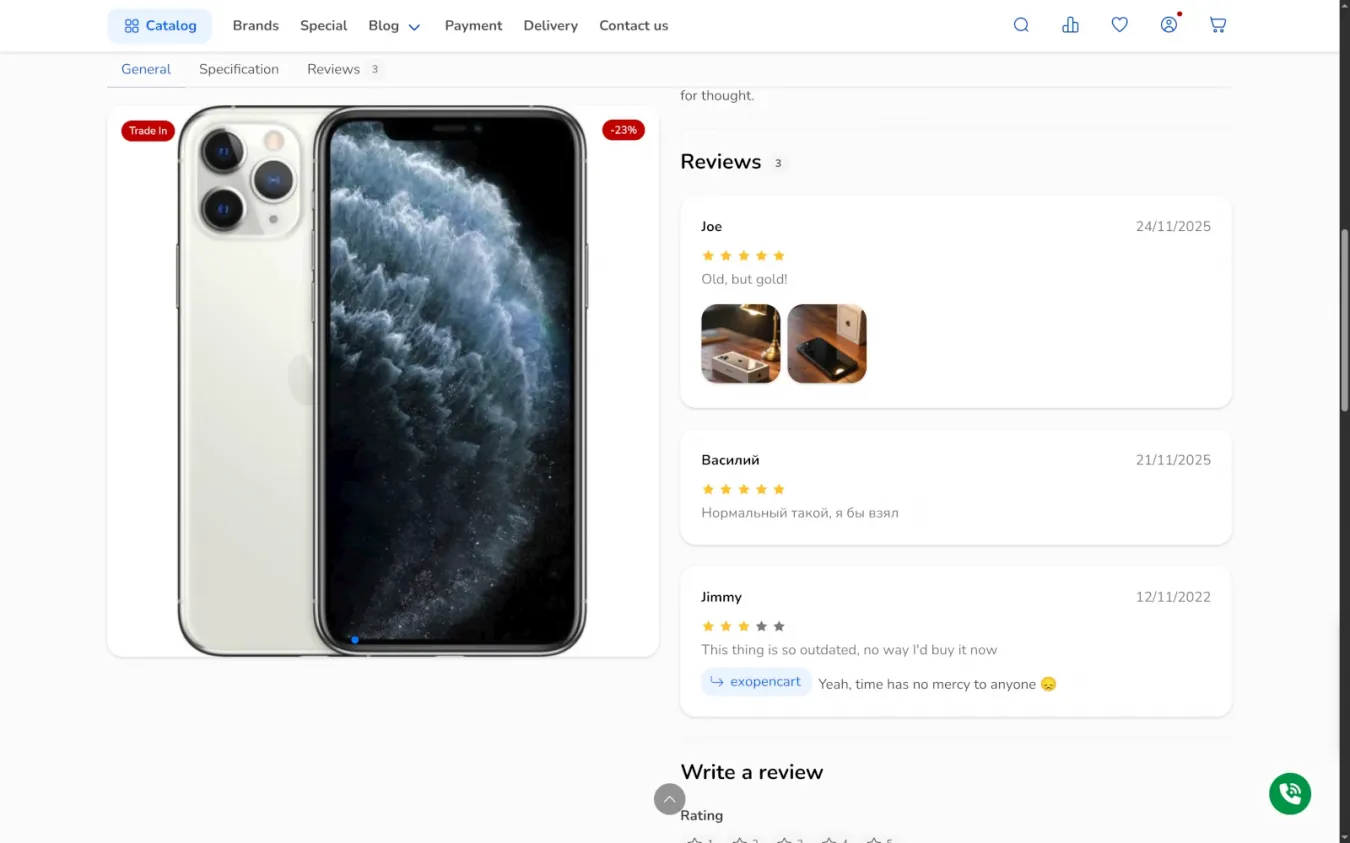
Task: Click the blue image slider dot
Action: [x=355, y=640]
